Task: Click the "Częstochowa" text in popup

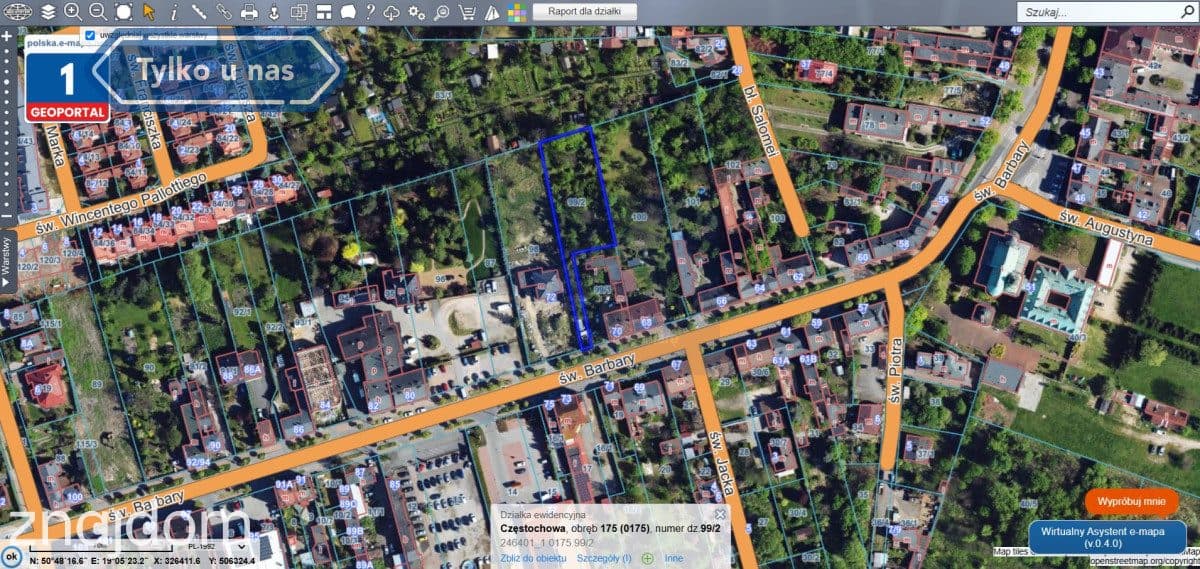Action: (x=533, y=528)
